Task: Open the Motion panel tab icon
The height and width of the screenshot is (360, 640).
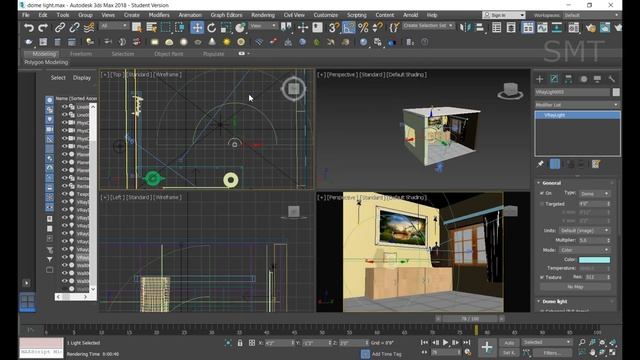Action: 584,79
